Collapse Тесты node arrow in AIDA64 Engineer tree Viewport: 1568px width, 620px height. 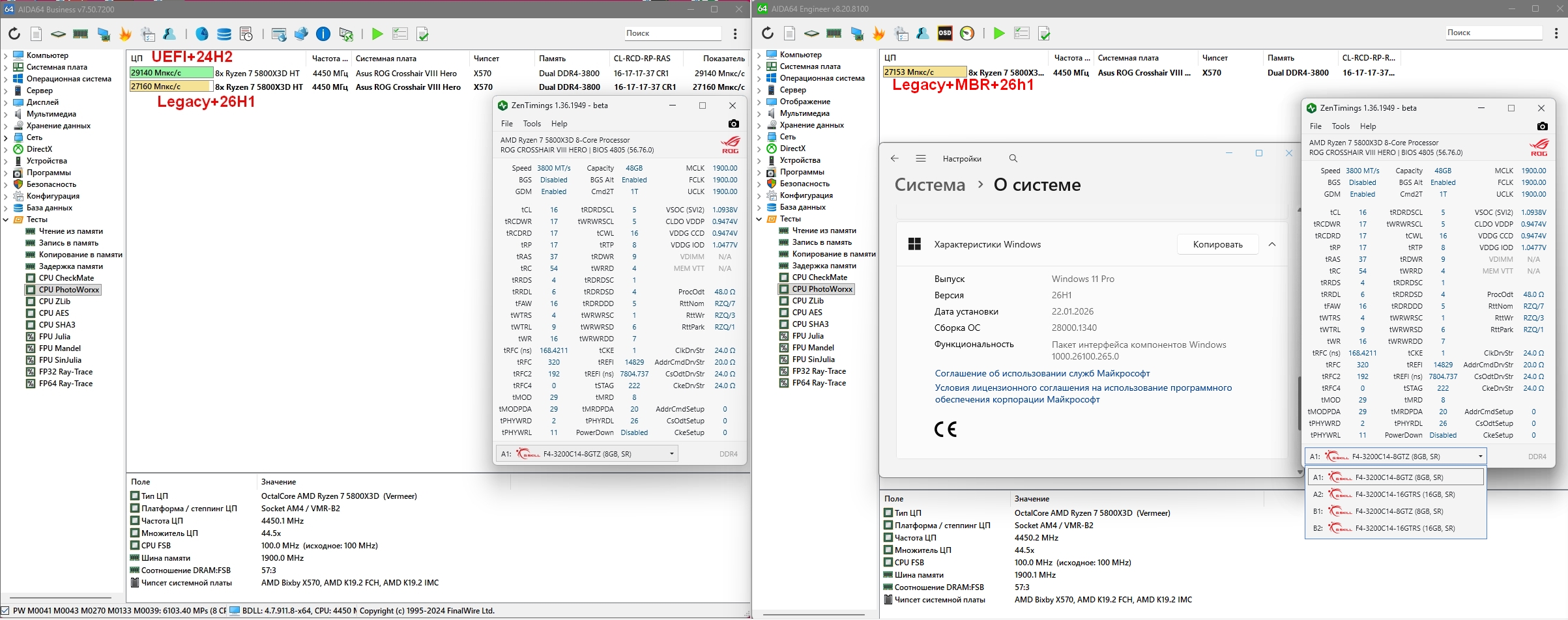coord(759,219)
